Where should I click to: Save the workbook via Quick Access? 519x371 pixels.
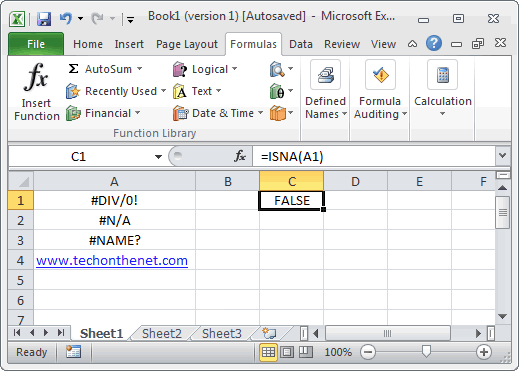44,19
